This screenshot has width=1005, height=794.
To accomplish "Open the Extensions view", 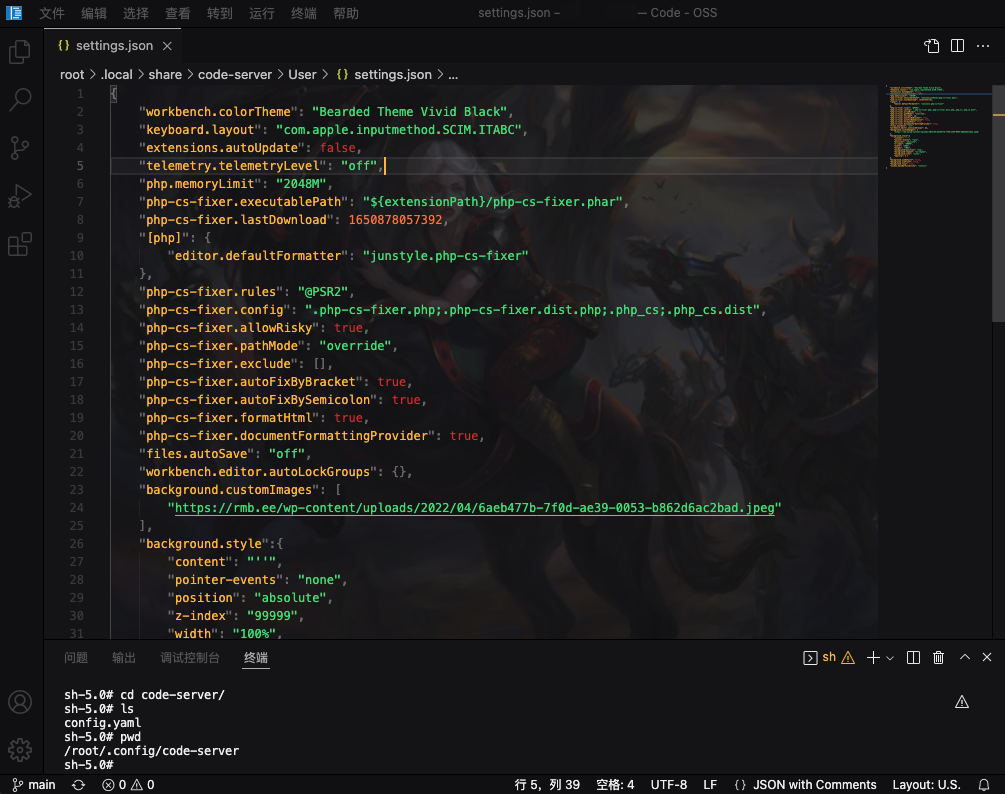I will coord(20,244).
